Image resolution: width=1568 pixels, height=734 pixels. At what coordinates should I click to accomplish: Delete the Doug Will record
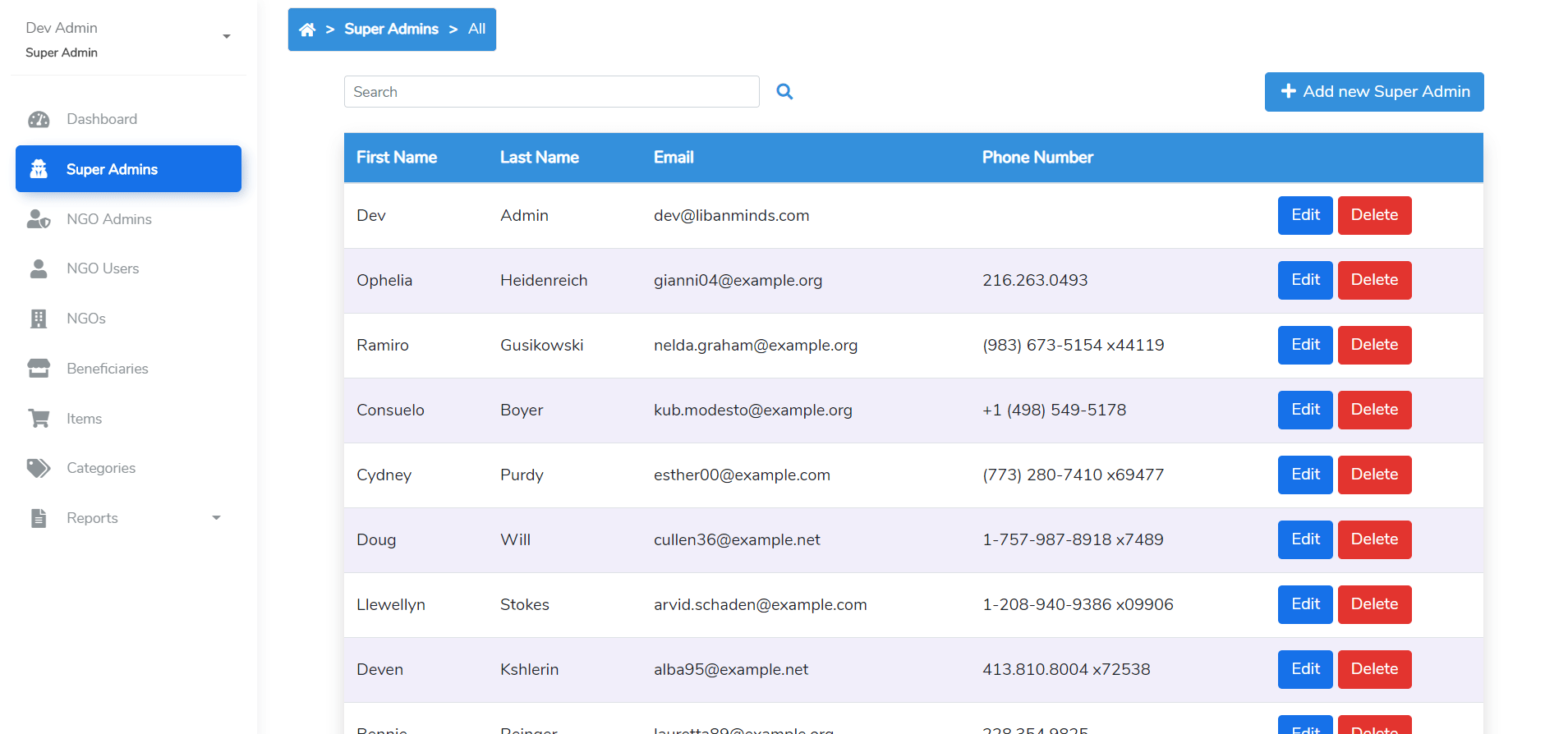point(1373,539)
